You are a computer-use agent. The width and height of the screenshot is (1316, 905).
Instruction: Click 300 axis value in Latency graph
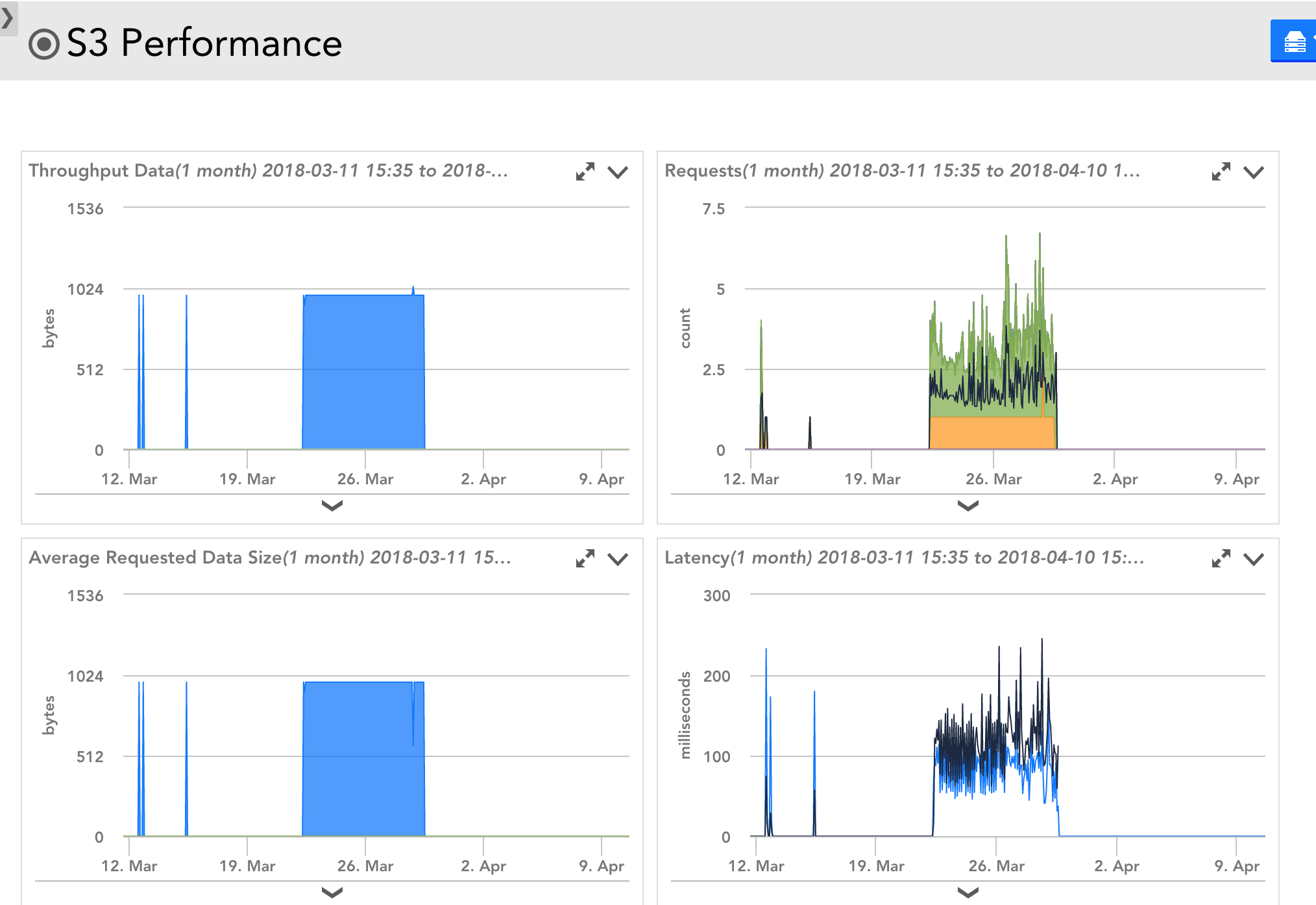pos(716,596)
